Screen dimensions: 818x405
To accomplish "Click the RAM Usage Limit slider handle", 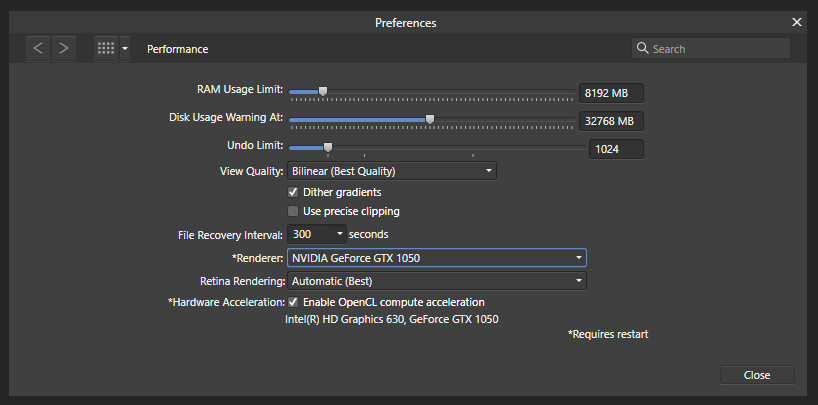I will (x=323, y=91).
